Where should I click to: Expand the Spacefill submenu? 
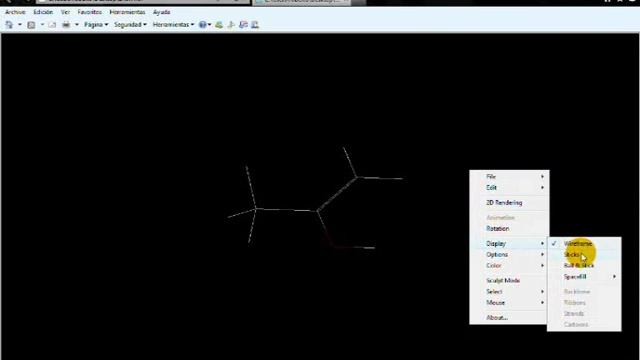[584, 276]
